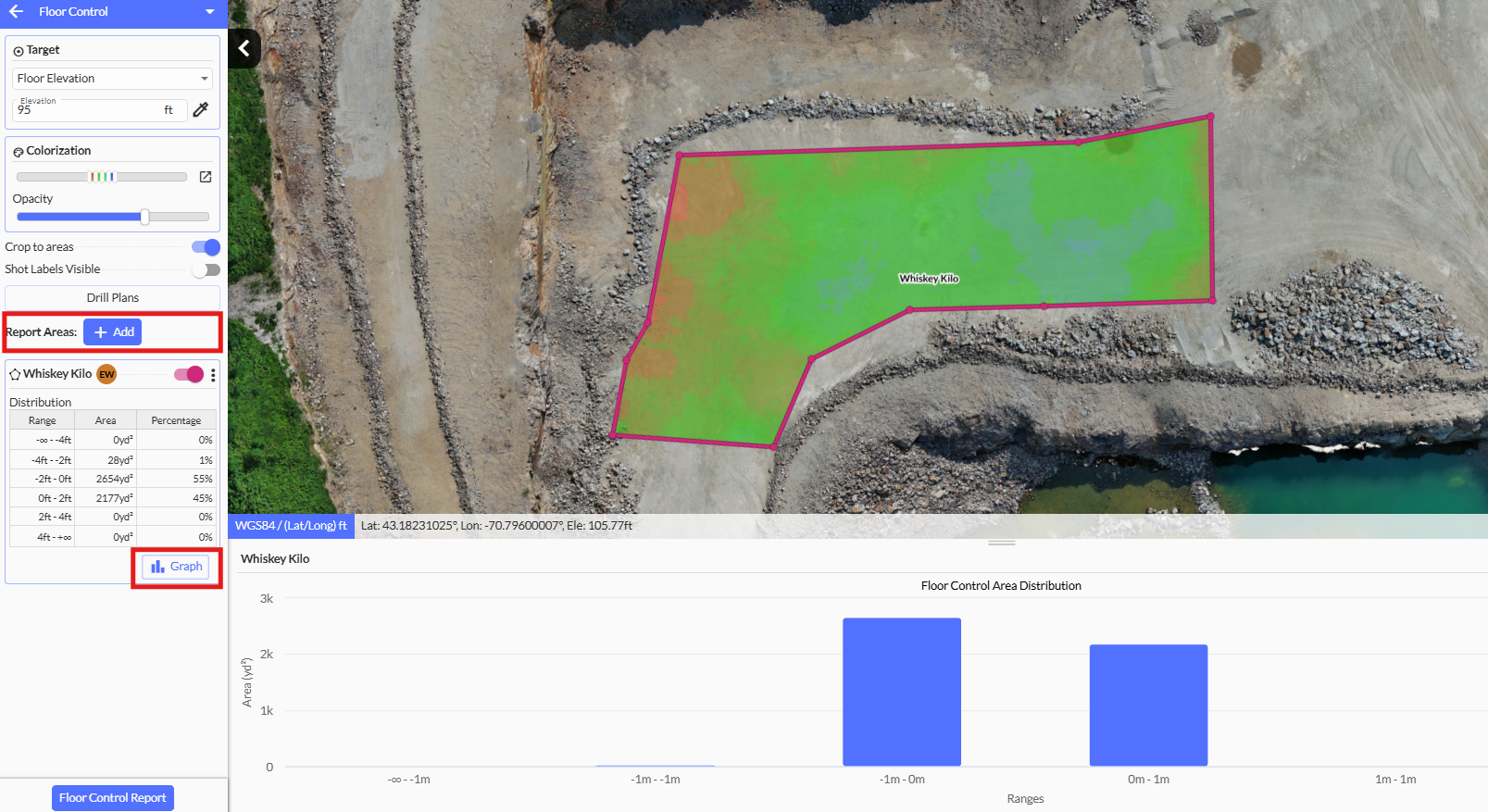Screen dimensions: 1488x812
Task: Click the Colorization palette icon
Action: click(19, 152)
